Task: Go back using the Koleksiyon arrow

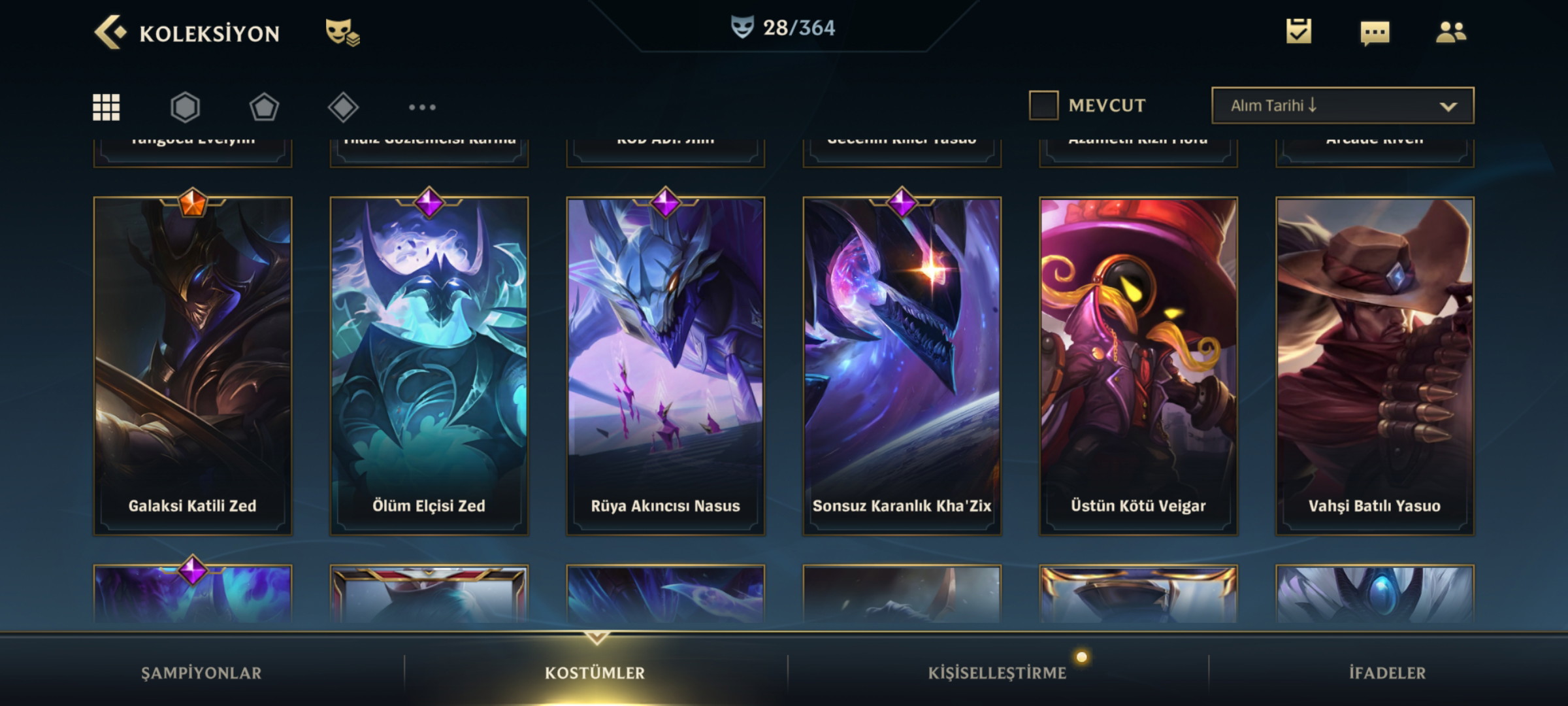Action: [110, 32]
